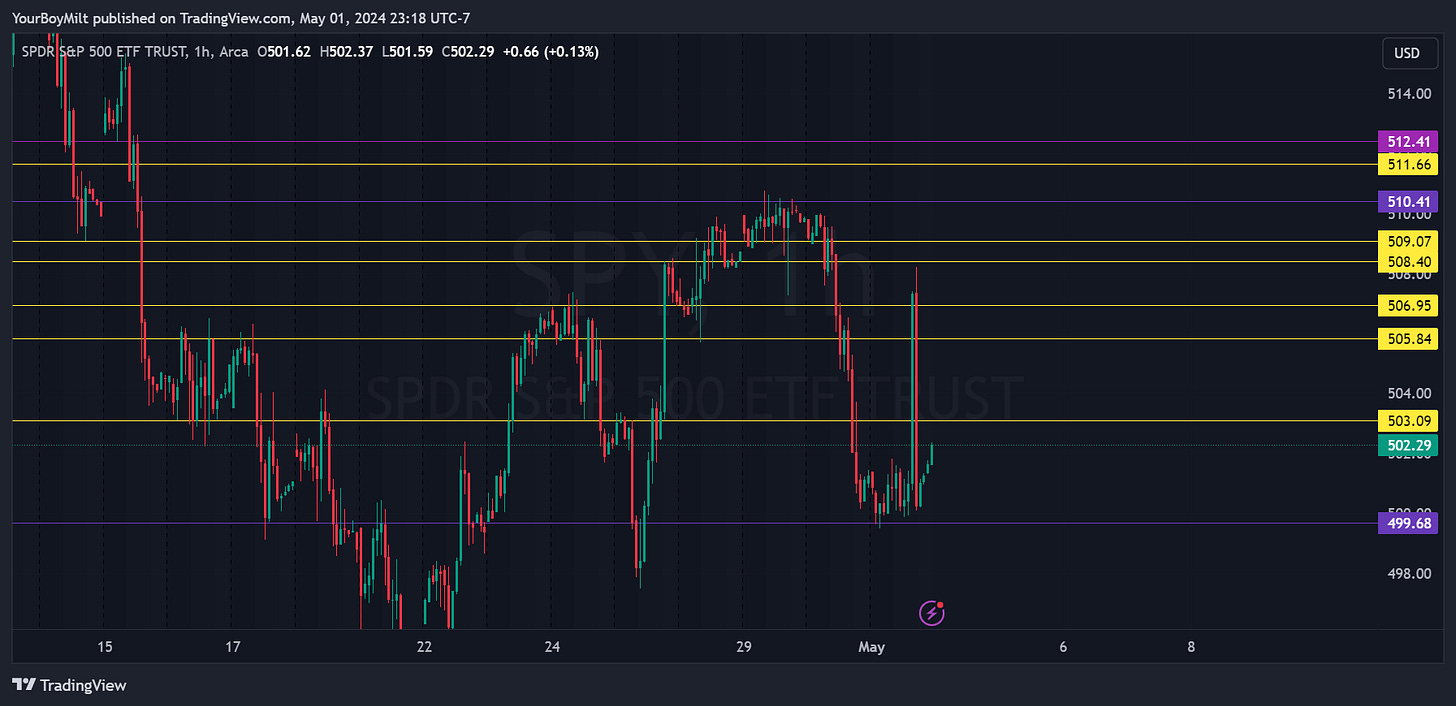1456x706 pixels.
Task: Click the May label on time axis
Action: (871, 647)
